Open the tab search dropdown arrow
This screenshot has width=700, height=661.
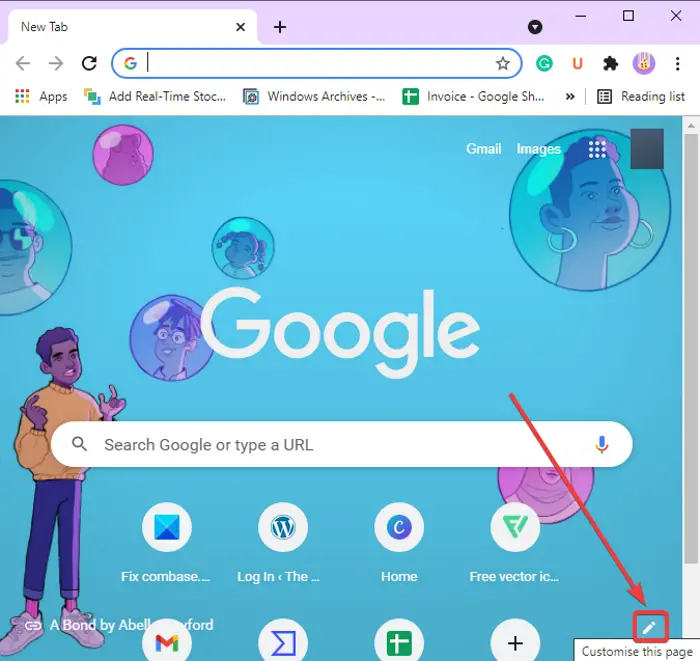click(x=535, y=27)
